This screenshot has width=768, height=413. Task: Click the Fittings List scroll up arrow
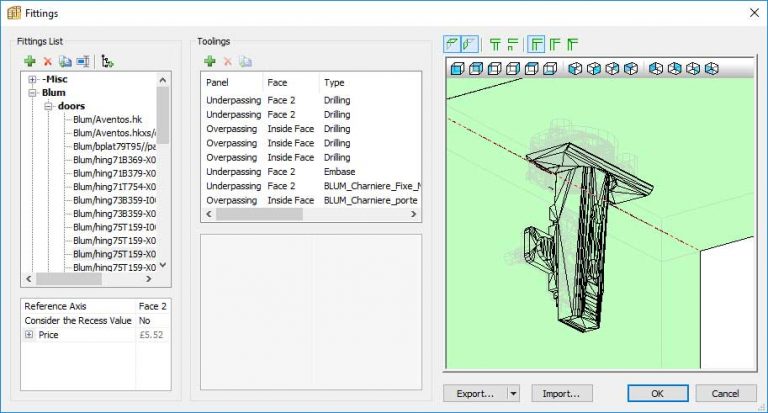pos(163,80)
